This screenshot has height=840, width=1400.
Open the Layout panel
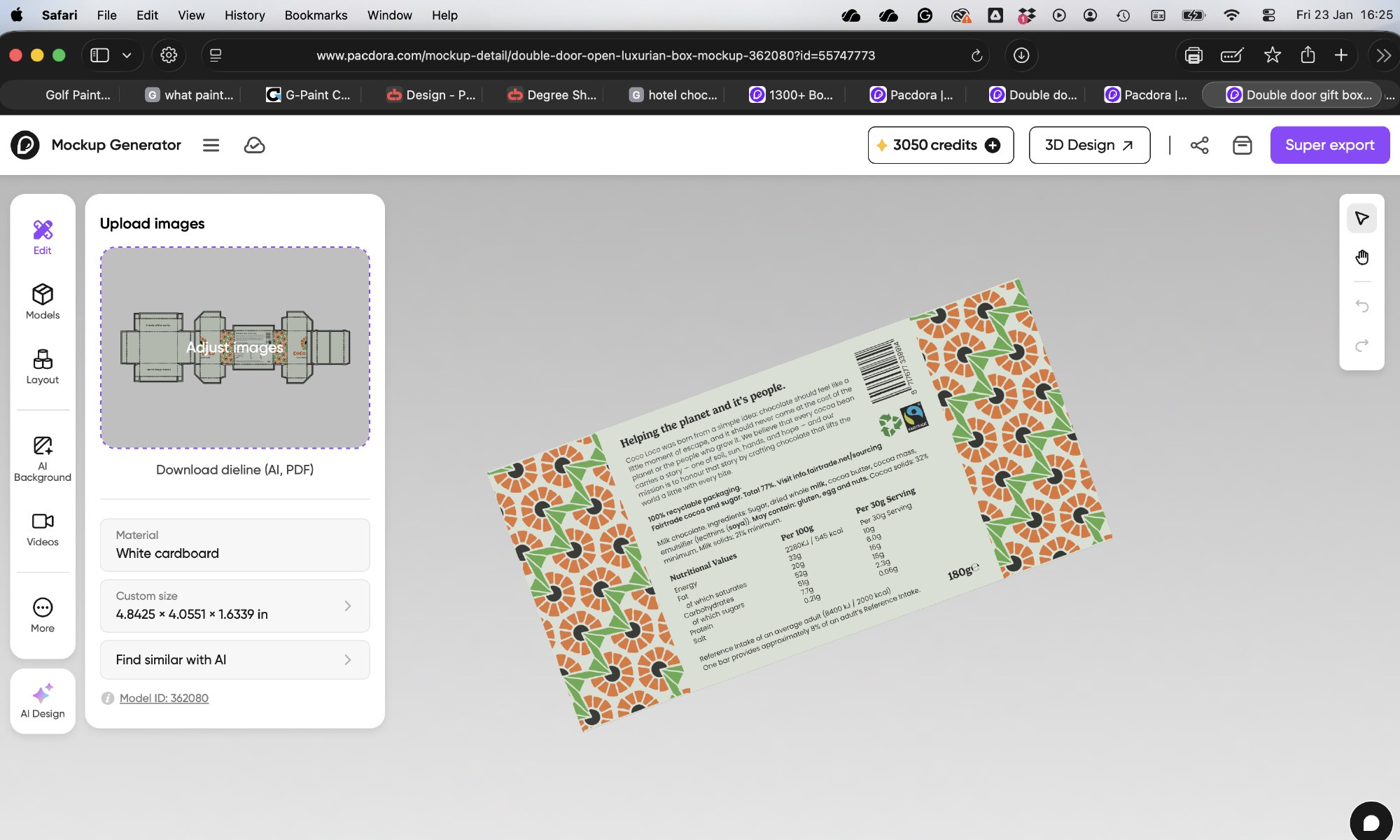43,367
